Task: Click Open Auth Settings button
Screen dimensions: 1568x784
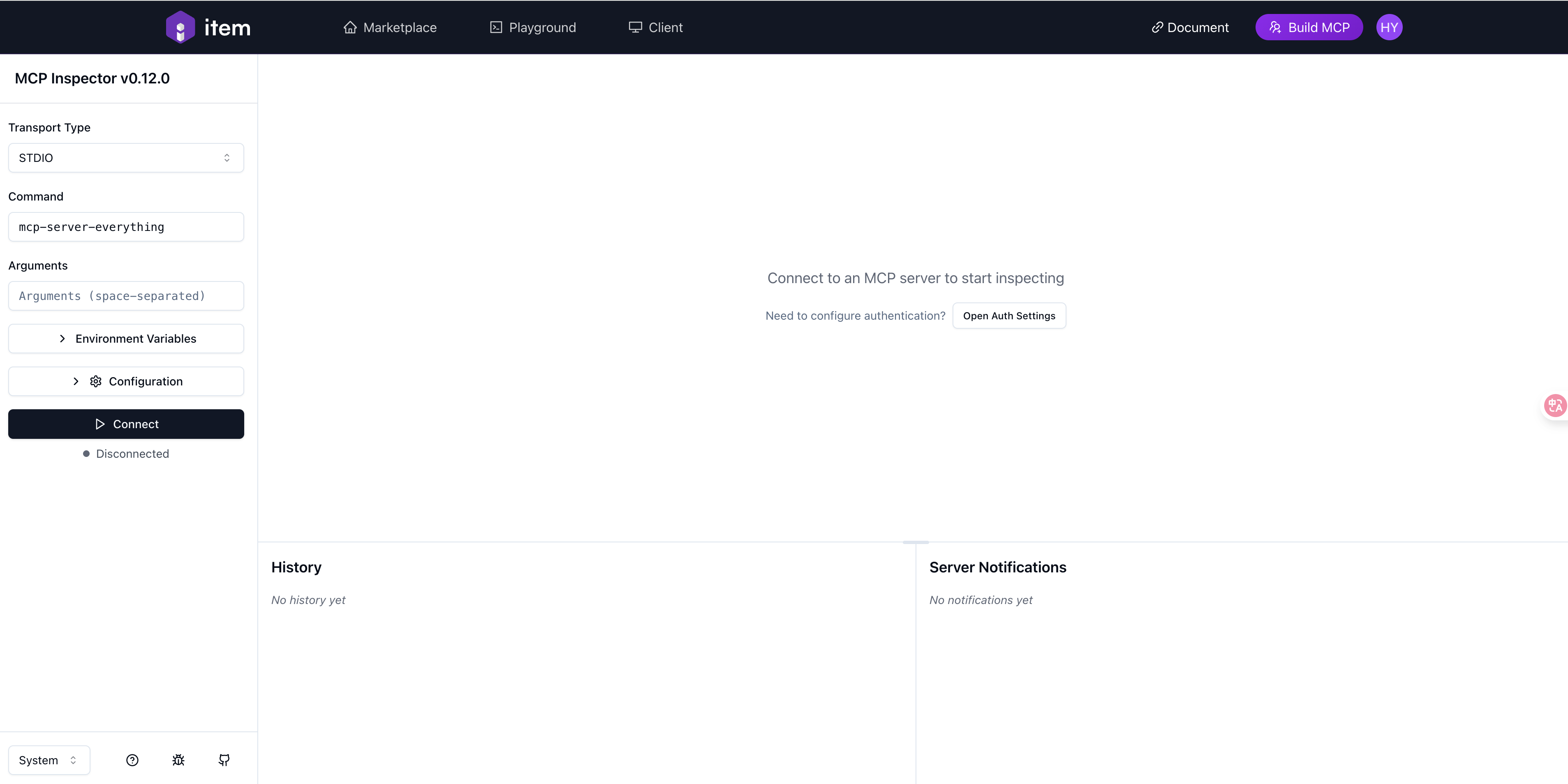Action: click(1008, 316)
